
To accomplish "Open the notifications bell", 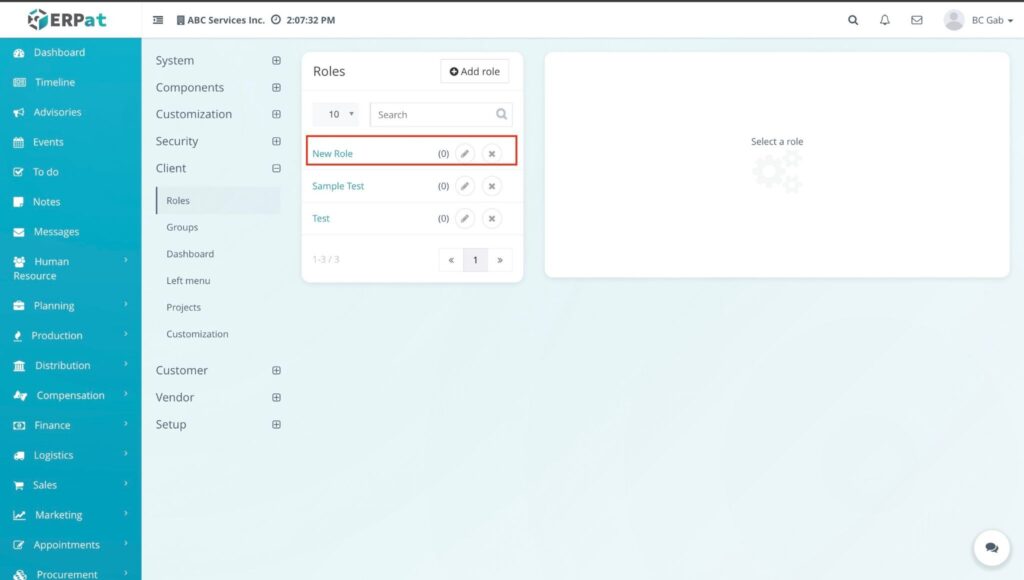I will pyautogui.click(x=885, y=20).
